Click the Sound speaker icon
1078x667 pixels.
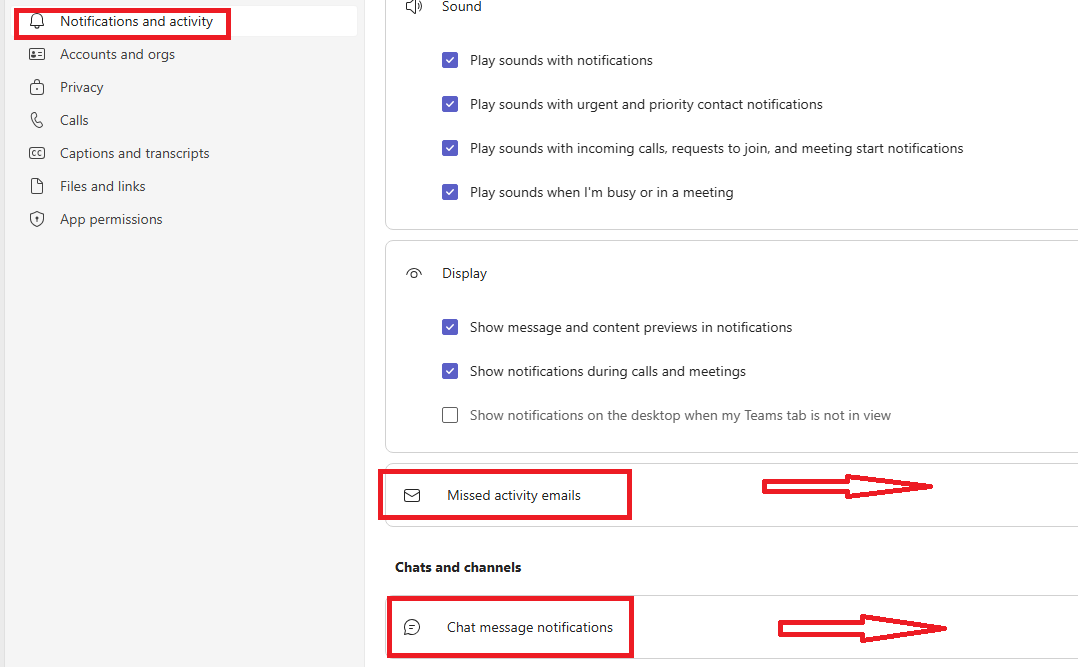point(415,7)
